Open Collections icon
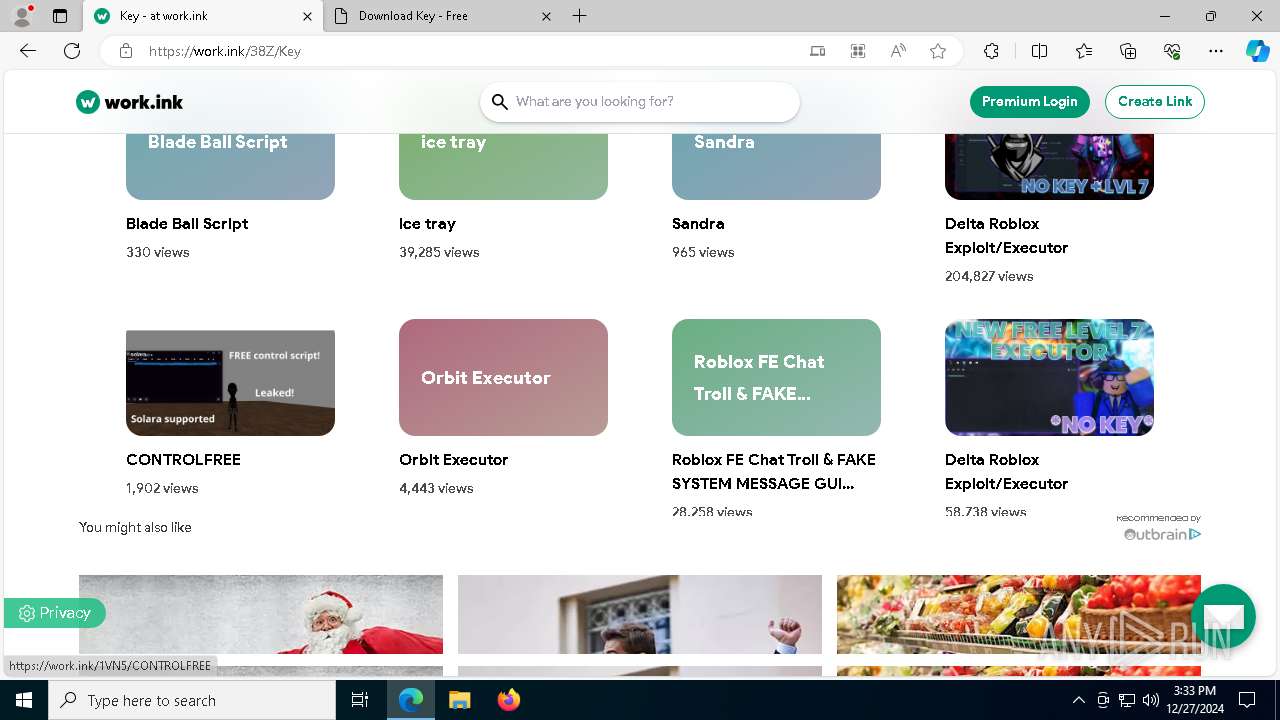 coord(1128,51)
